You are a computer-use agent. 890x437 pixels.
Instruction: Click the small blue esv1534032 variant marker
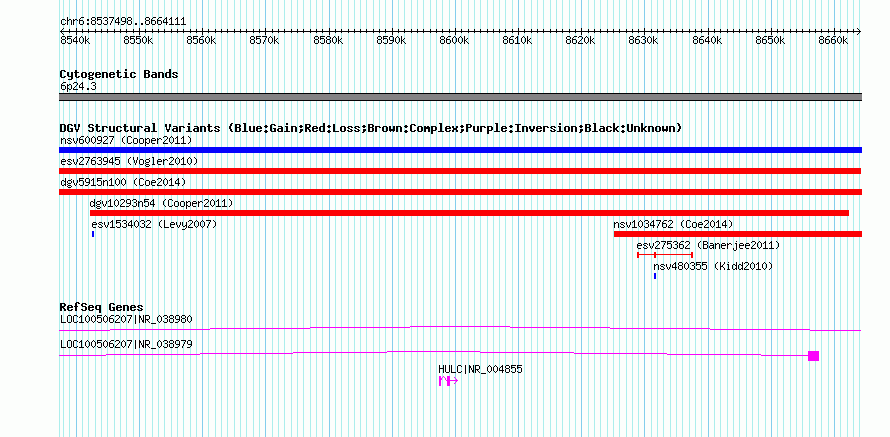tap(93, 234)
